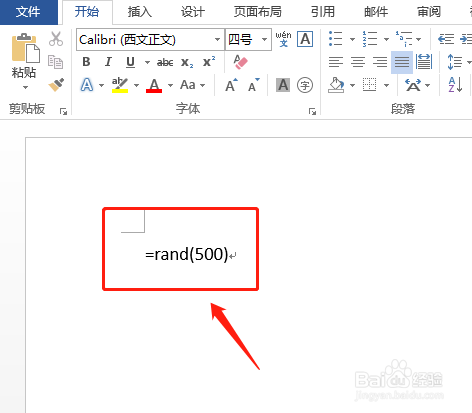Screen dimensions: 472x413
Task: Apply a multilevel list
Action: click(x=404, y=39)
